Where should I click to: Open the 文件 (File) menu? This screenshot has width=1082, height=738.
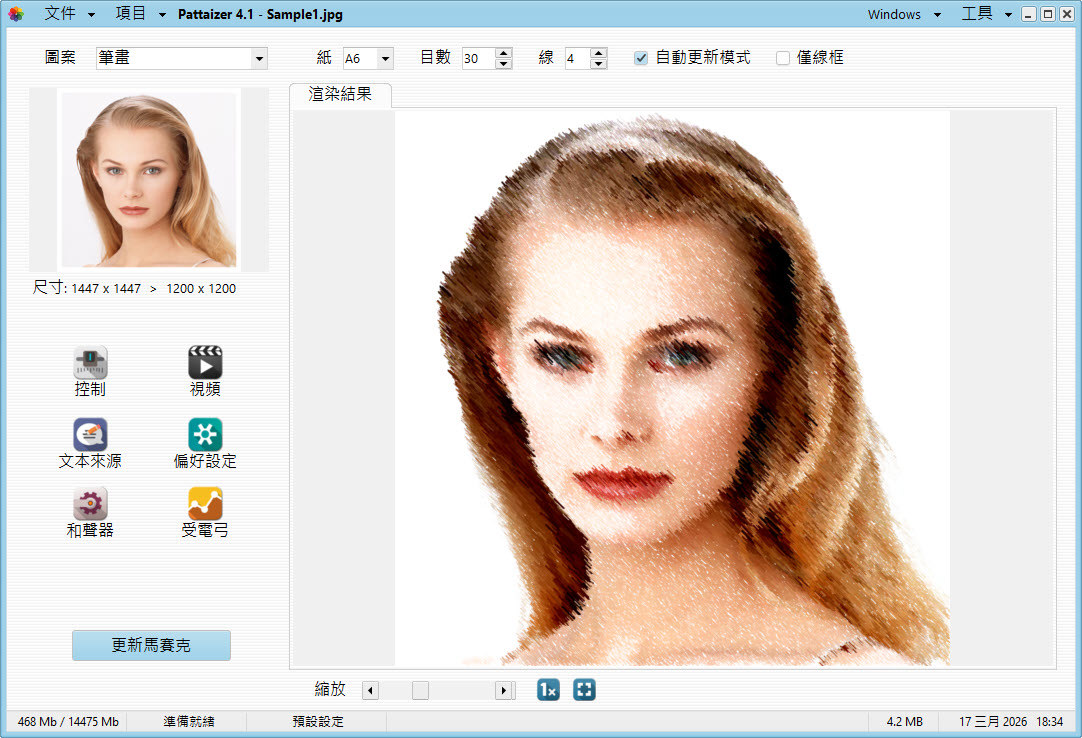(69, 14)
